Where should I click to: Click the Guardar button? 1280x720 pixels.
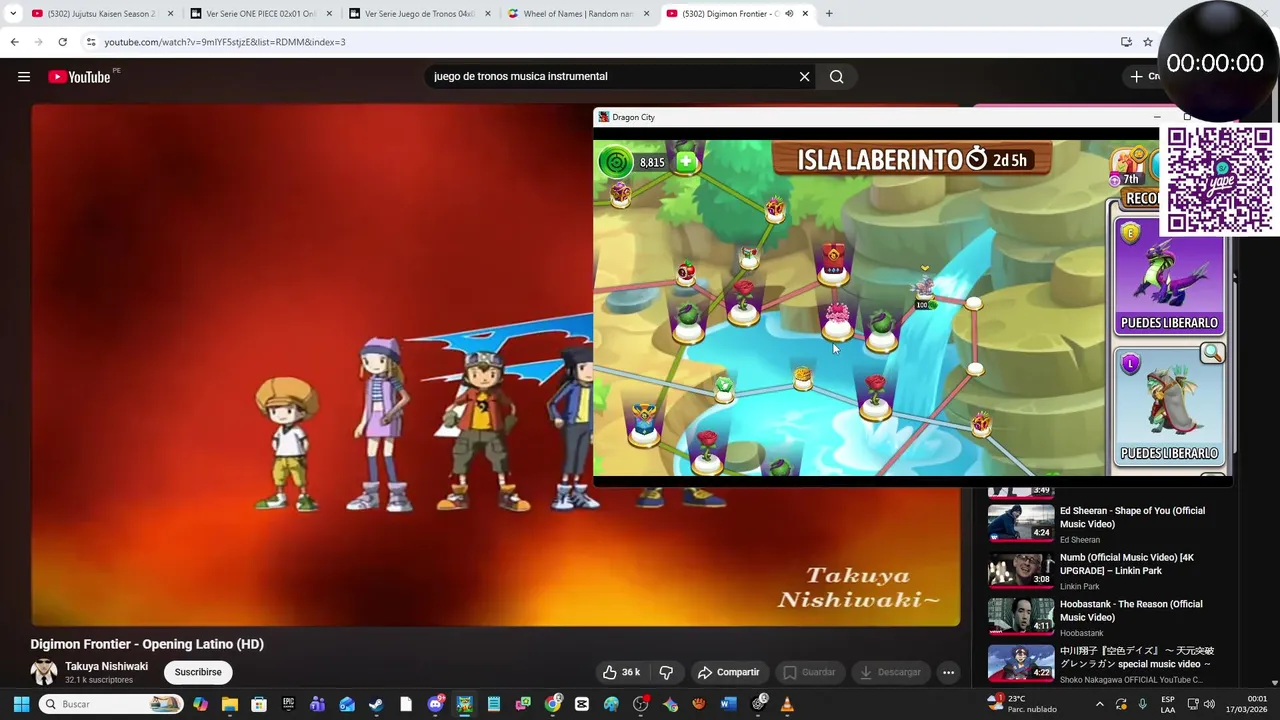808,672
